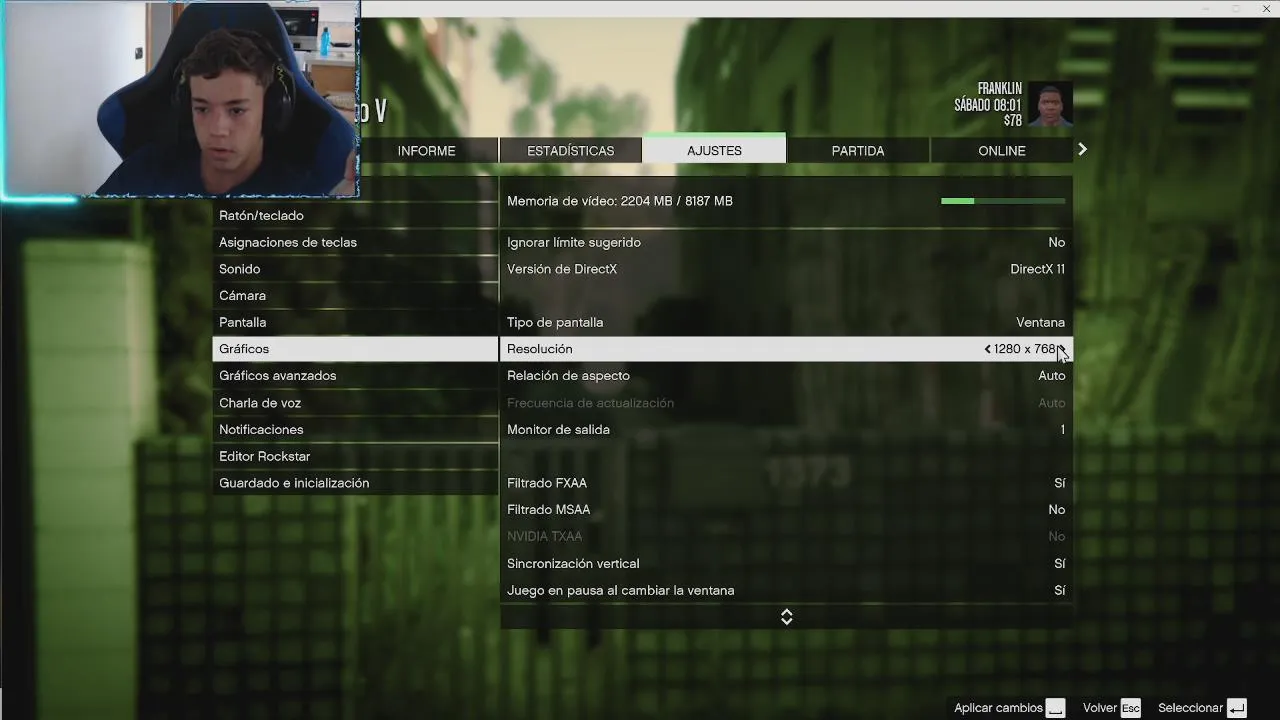Select the AJUSTES tab
Screen dimensions: 1280x720
point(714,150)
